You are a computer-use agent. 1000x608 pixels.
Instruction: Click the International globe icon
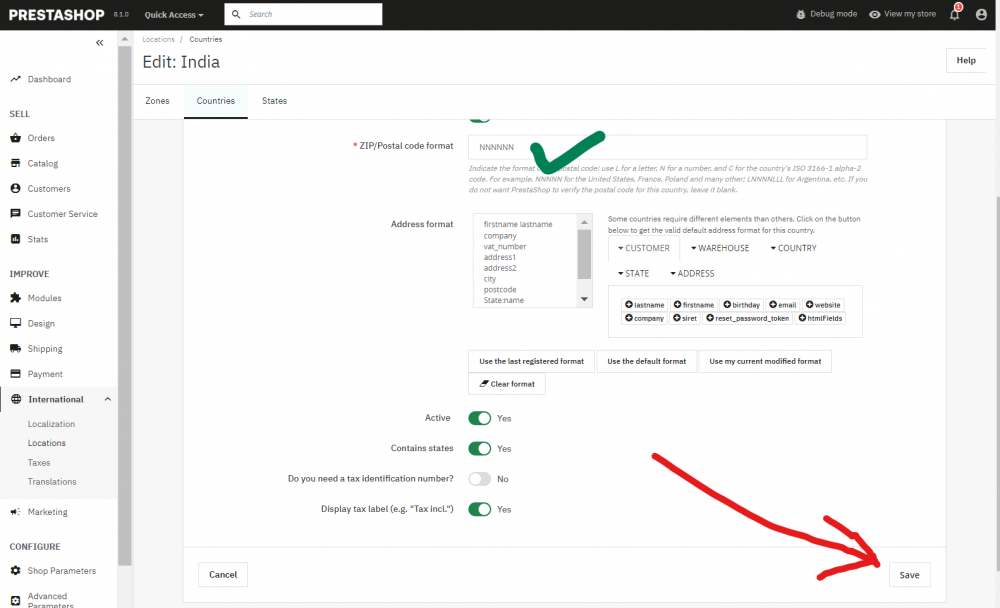click(x=16, y=399)
